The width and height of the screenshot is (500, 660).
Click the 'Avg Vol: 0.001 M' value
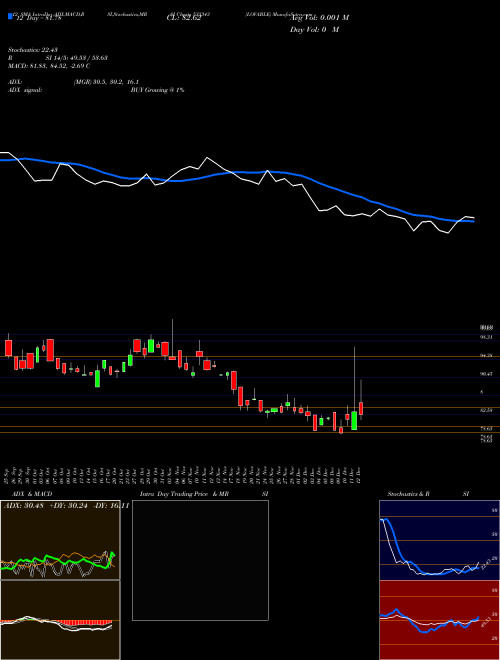coord(320,18)
